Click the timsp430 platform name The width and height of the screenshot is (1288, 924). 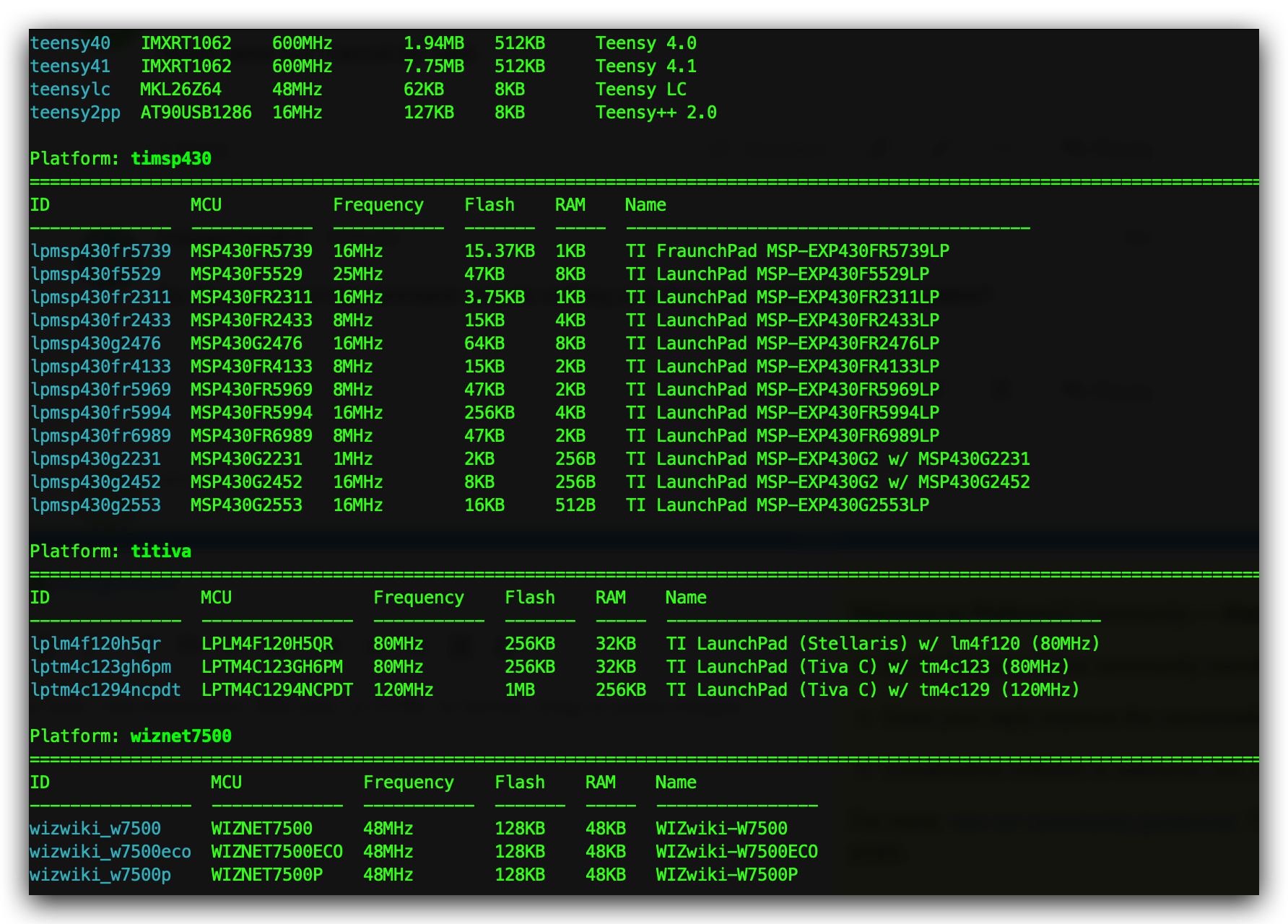click(171, 159)
